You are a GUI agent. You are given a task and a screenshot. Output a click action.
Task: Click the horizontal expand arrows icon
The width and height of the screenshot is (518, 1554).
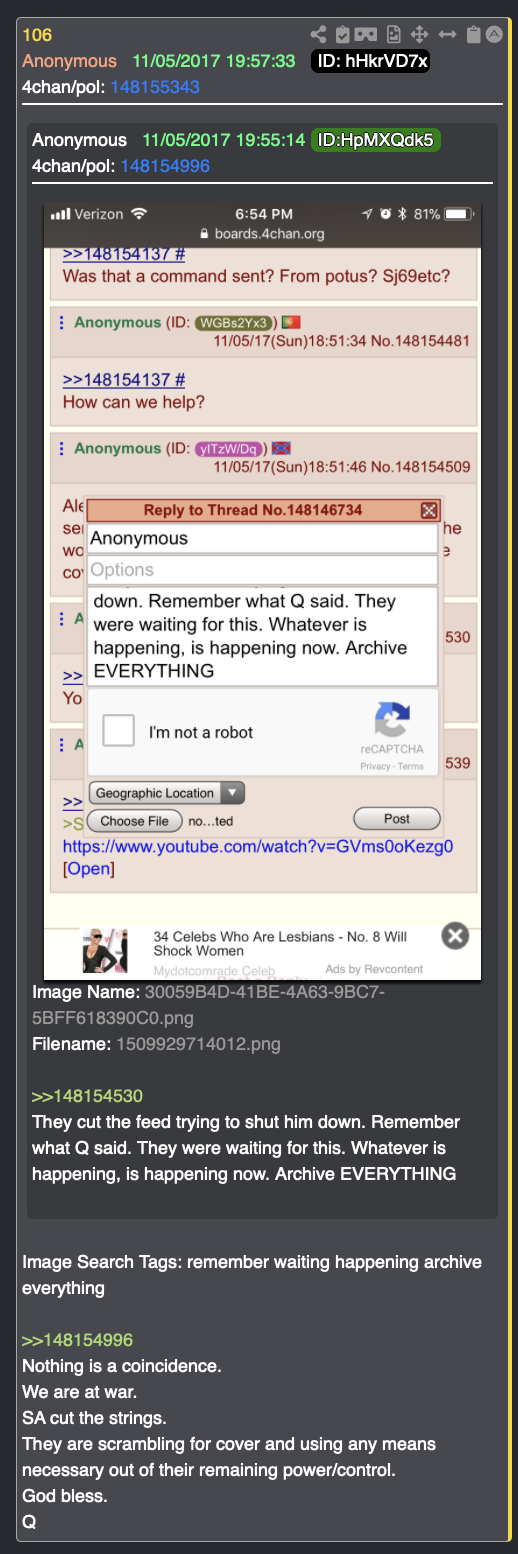pos(448,35)
